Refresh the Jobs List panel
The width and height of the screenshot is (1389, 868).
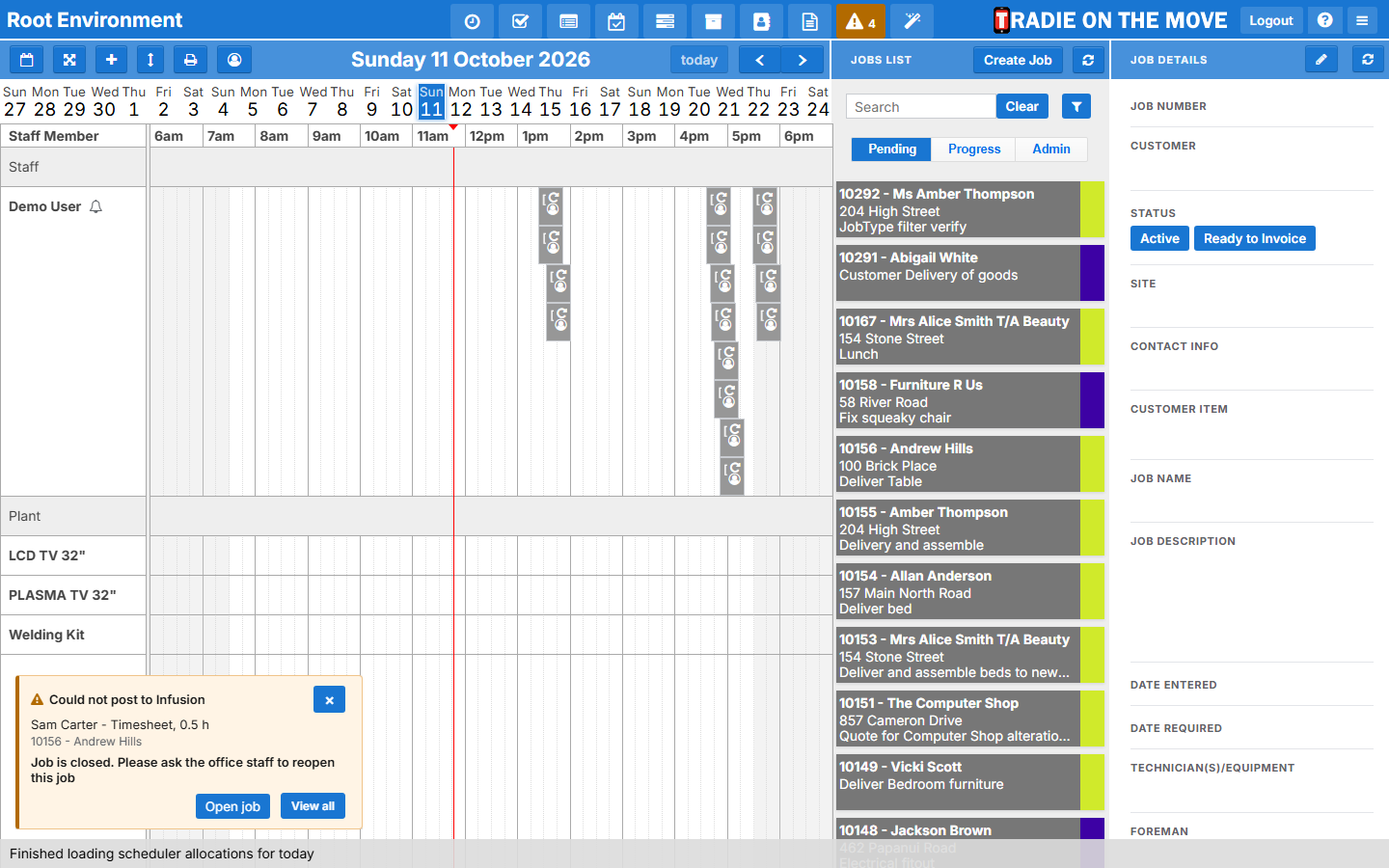pyautogui.click(x=1088, y=60)
